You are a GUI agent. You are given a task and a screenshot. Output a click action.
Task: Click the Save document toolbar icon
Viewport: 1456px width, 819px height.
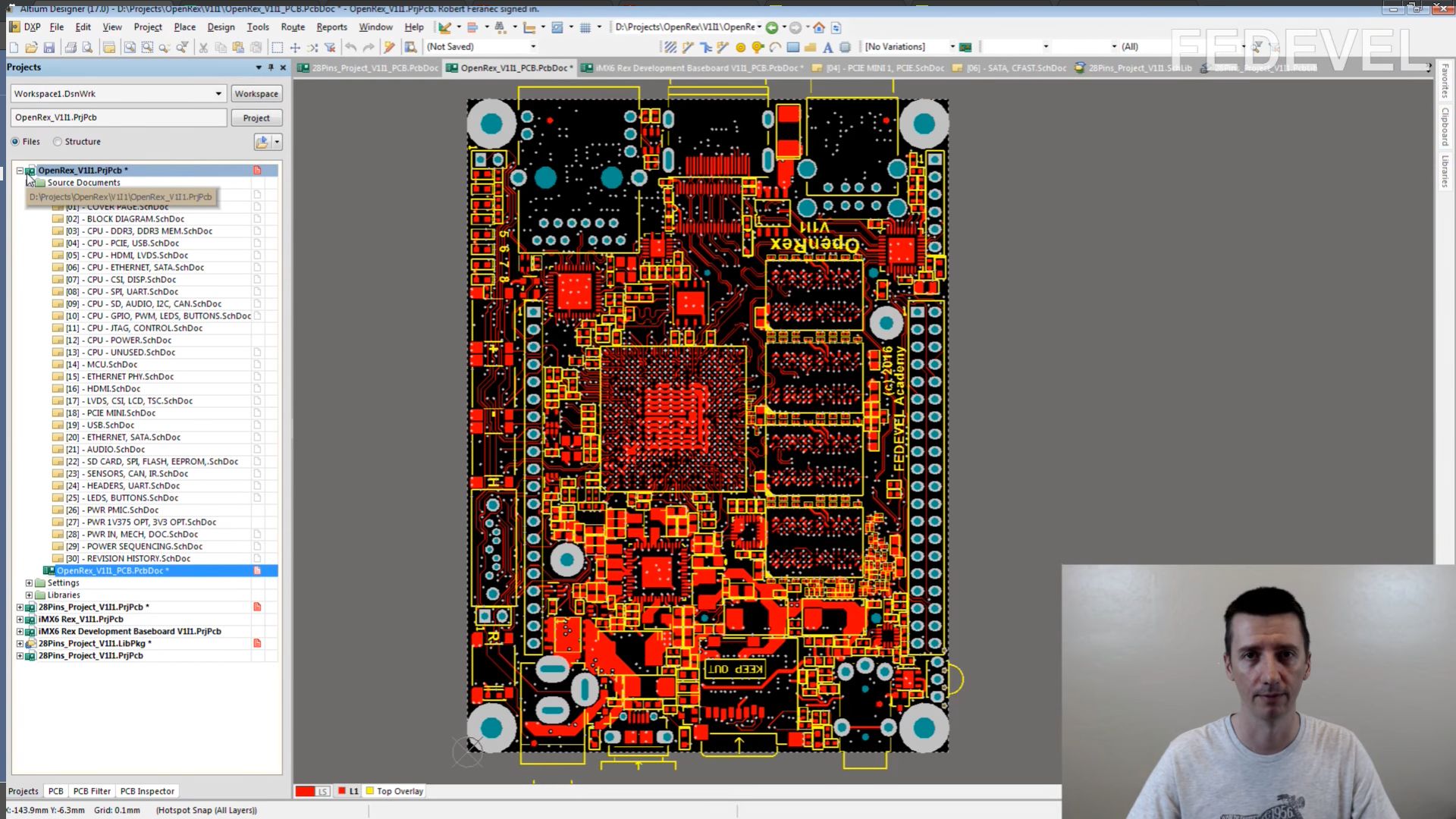[x=49, y=47]
